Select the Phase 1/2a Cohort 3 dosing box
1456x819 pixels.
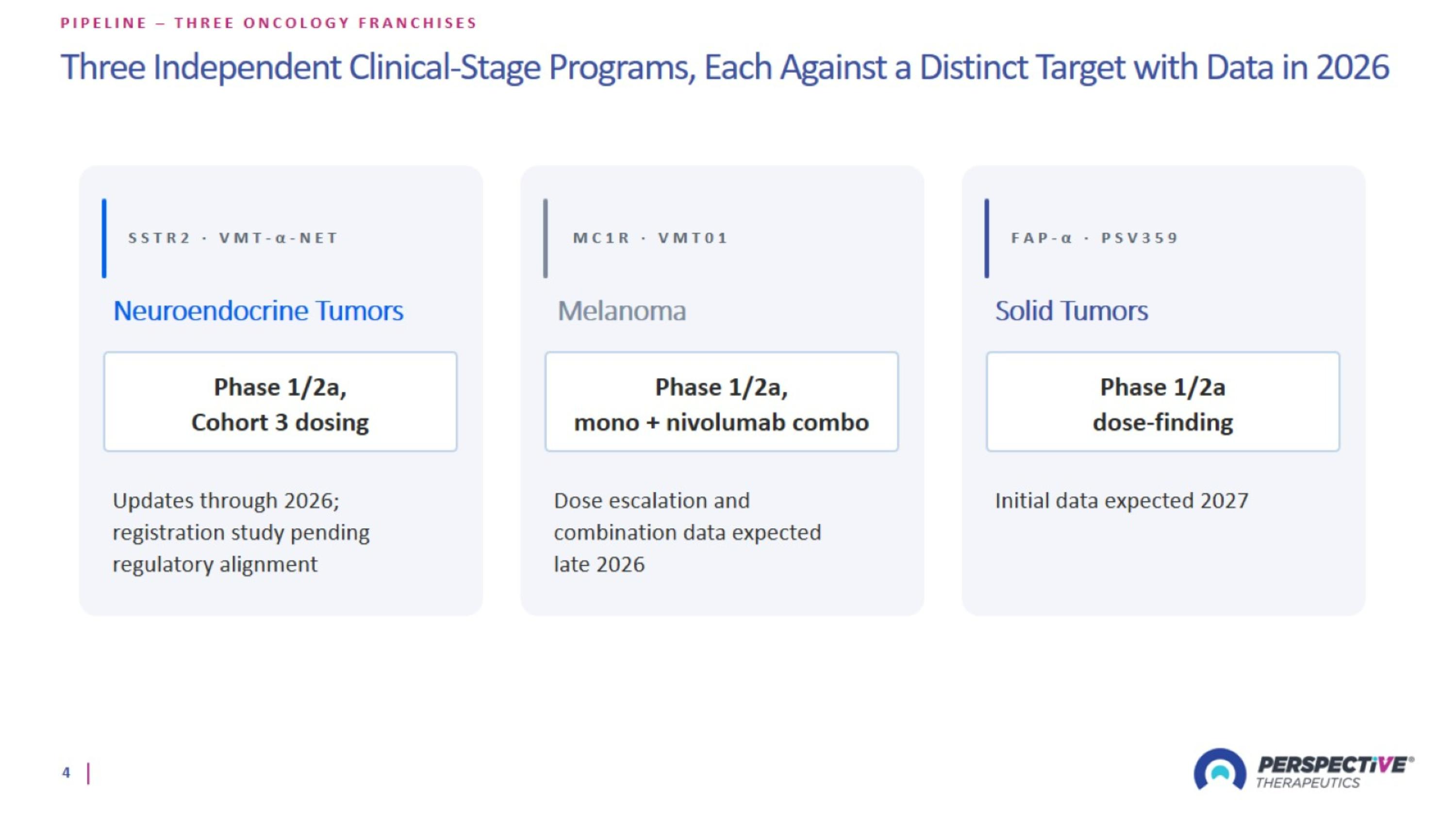point(281,402)
